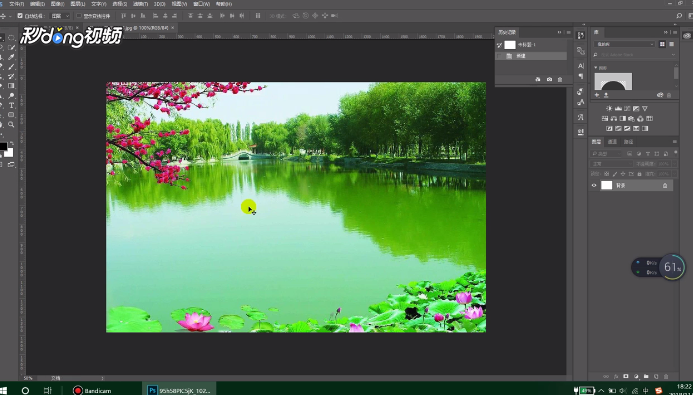Viewport: 693px width, 395px height.
Task: Open the Character panel (A| icon)
Action: (x=581, y=65)
